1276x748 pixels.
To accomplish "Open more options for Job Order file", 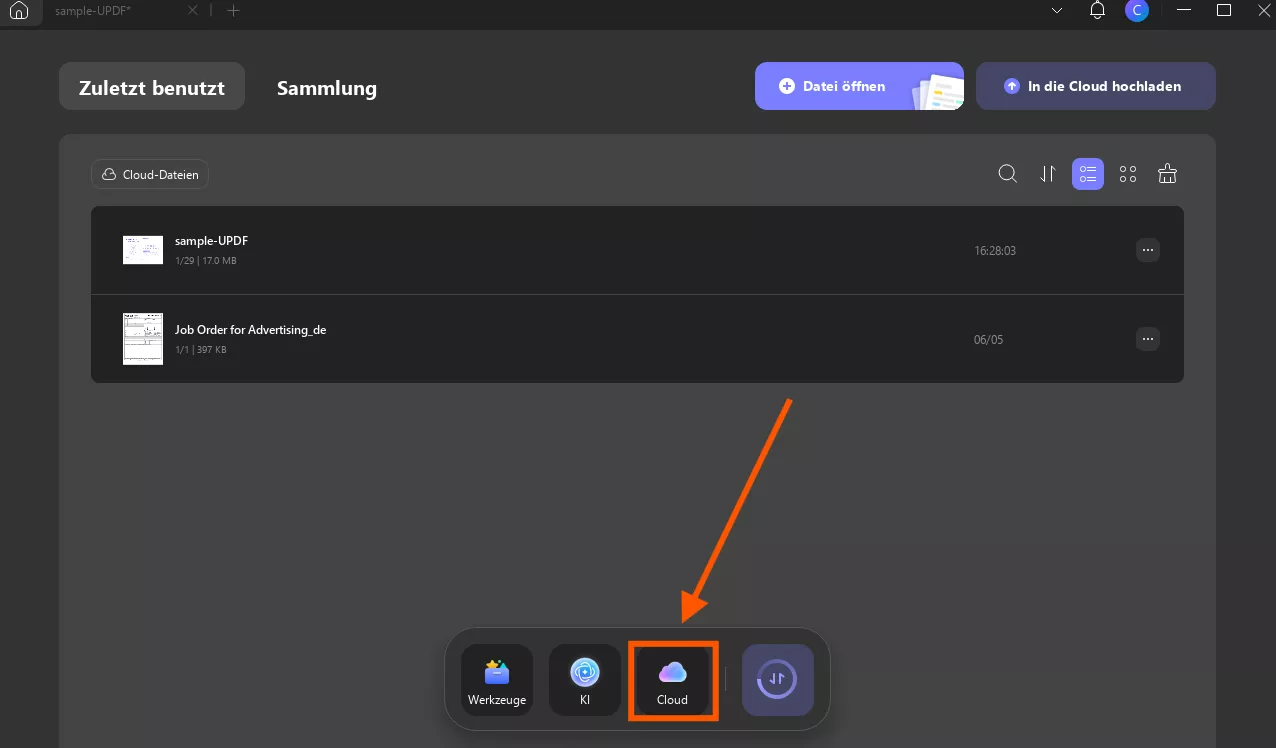I will point(1148,338).
